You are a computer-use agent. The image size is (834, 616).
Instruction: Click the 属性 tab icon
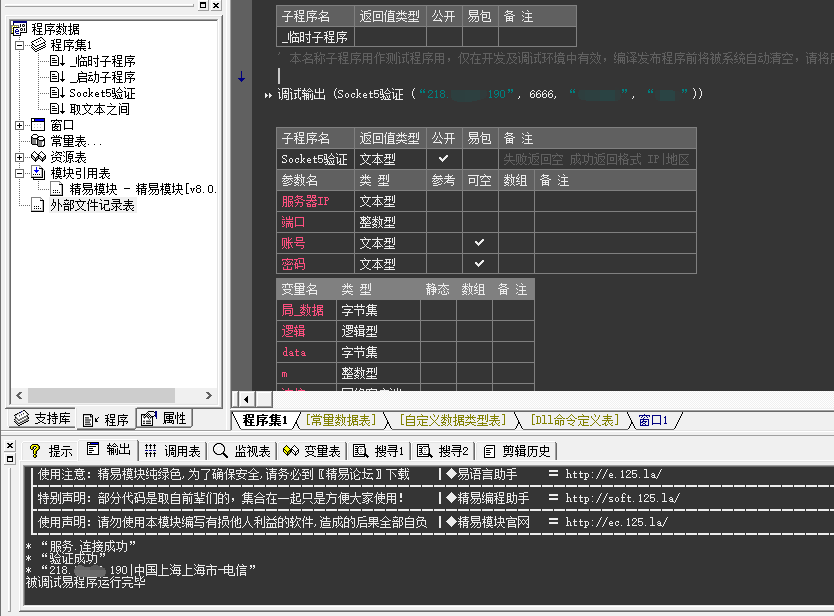tap(149, 419)
